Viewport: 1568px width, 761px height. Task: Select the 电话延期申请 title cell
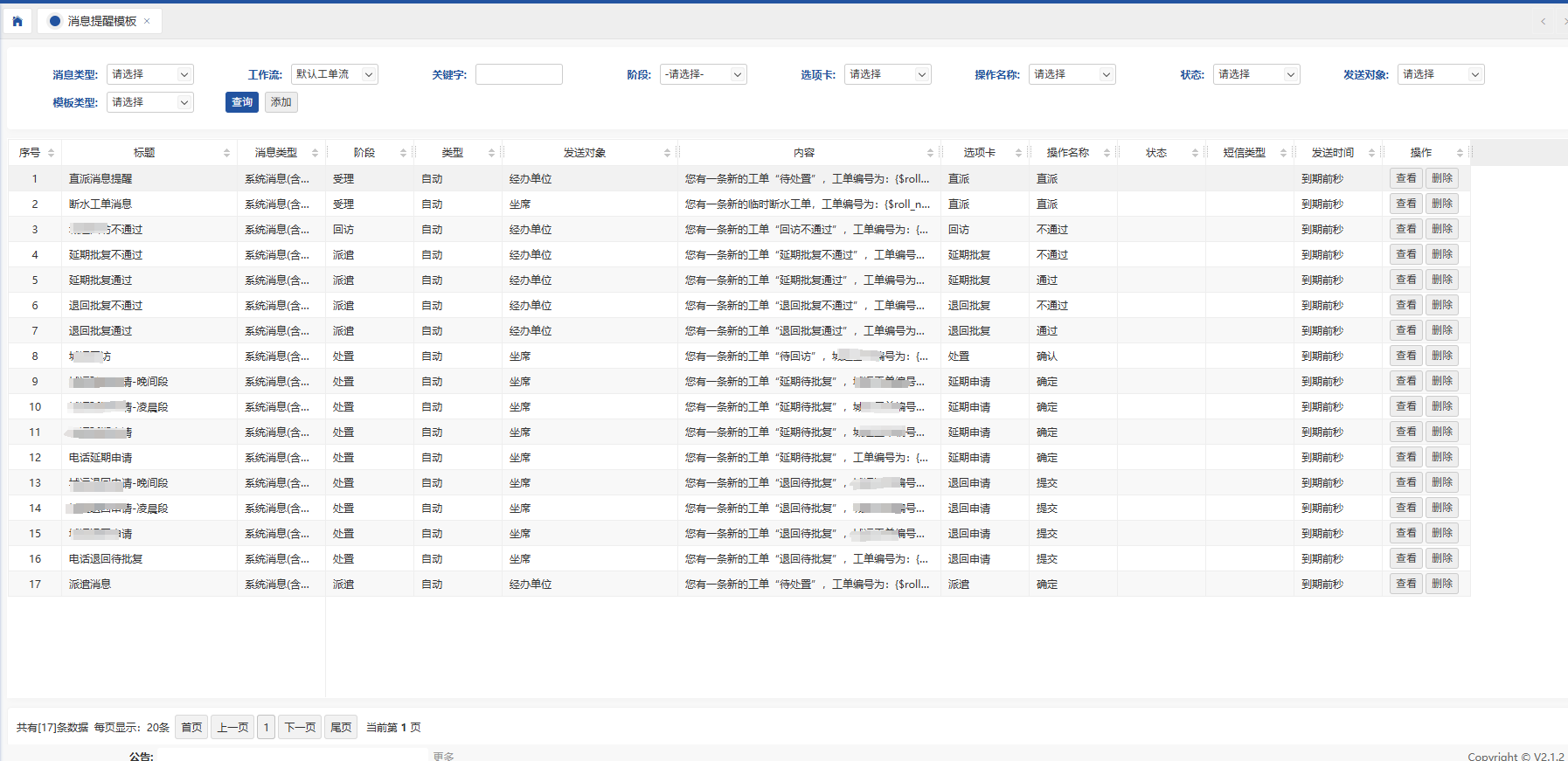[149, 457]
